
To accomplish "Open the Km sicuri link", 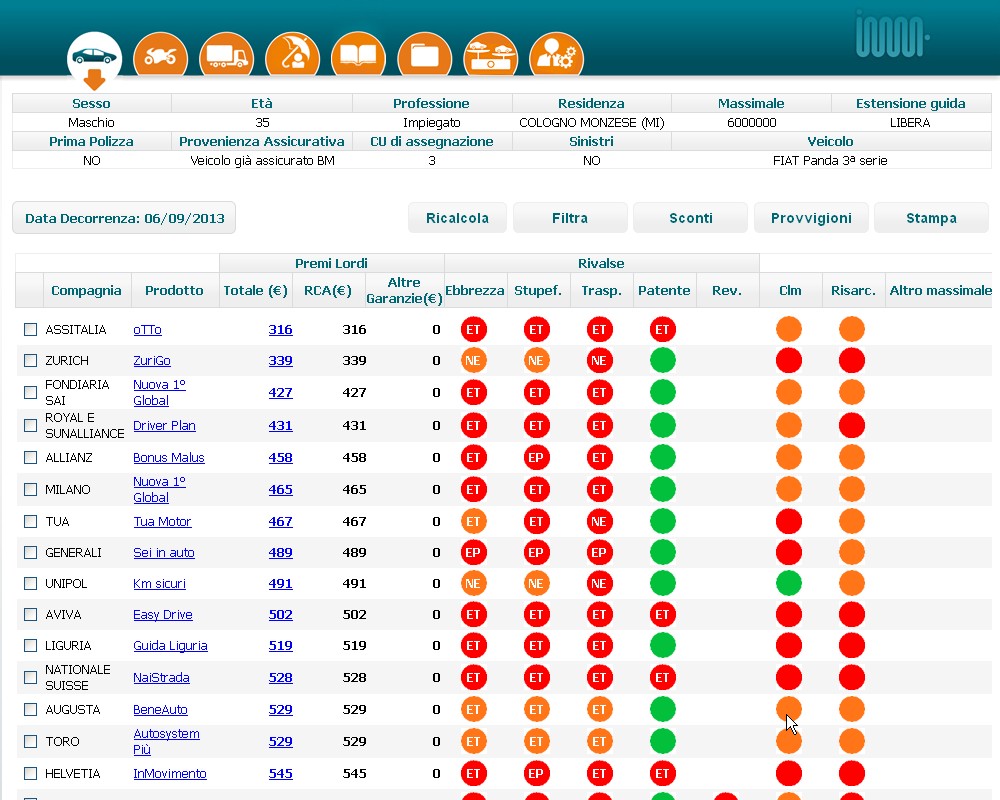I will (159, 584).
